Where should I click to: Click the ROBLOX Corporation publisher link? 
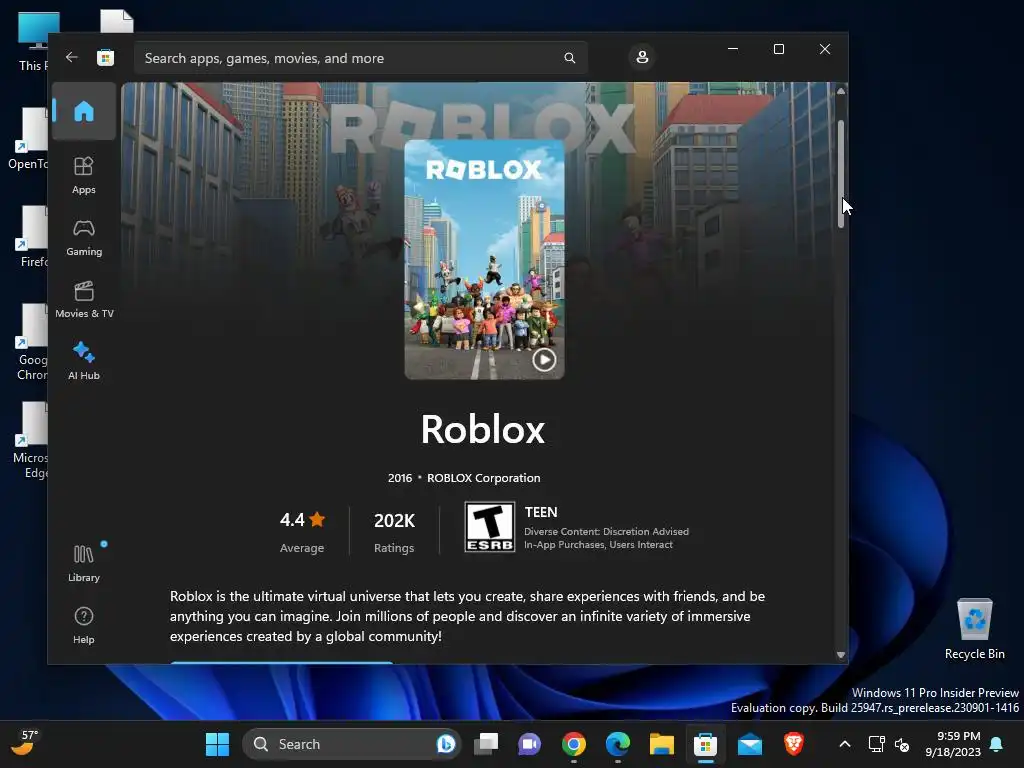483,478
